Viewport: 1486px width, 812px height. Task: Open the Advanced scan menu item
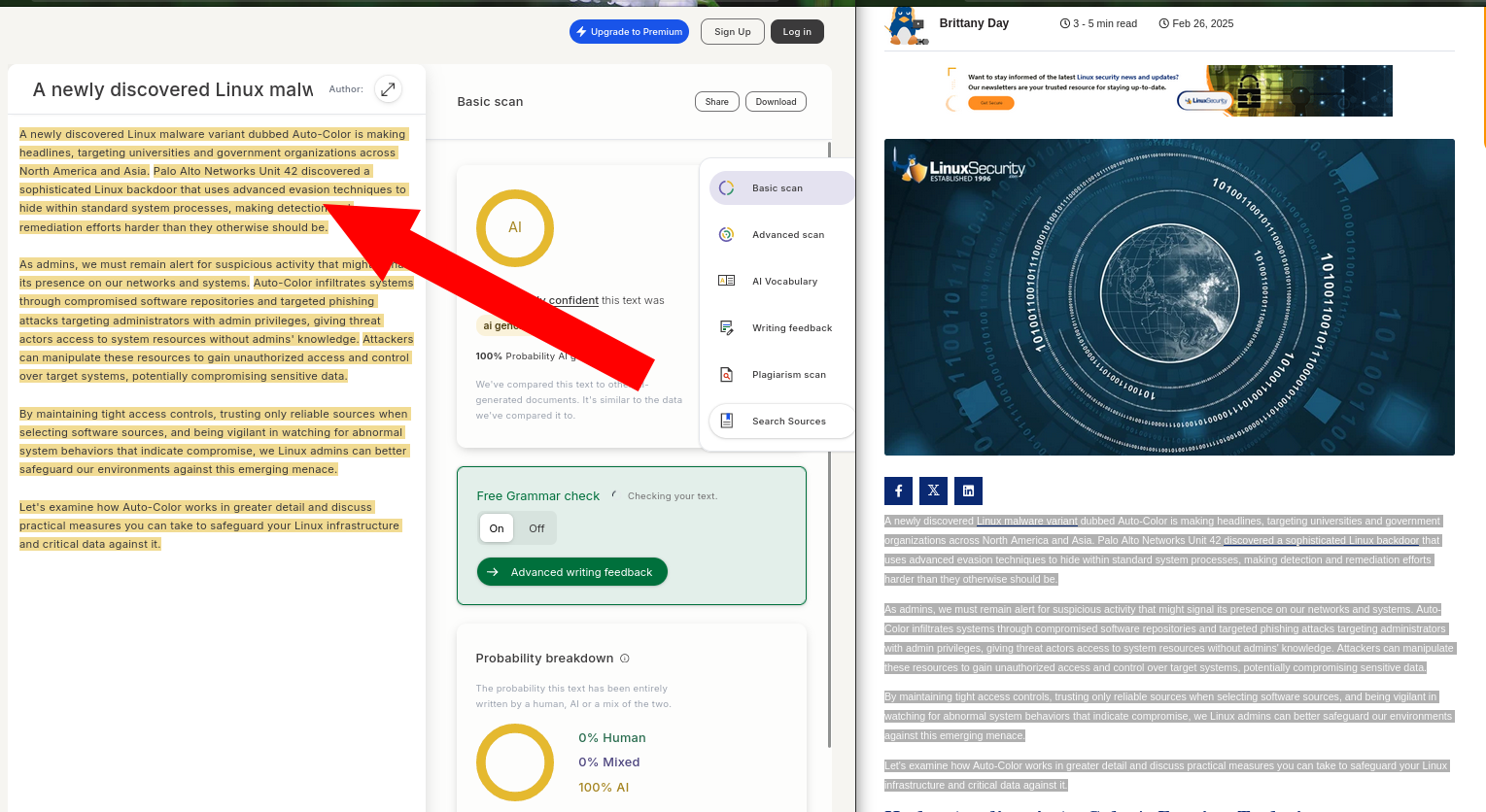click(782, 235)
